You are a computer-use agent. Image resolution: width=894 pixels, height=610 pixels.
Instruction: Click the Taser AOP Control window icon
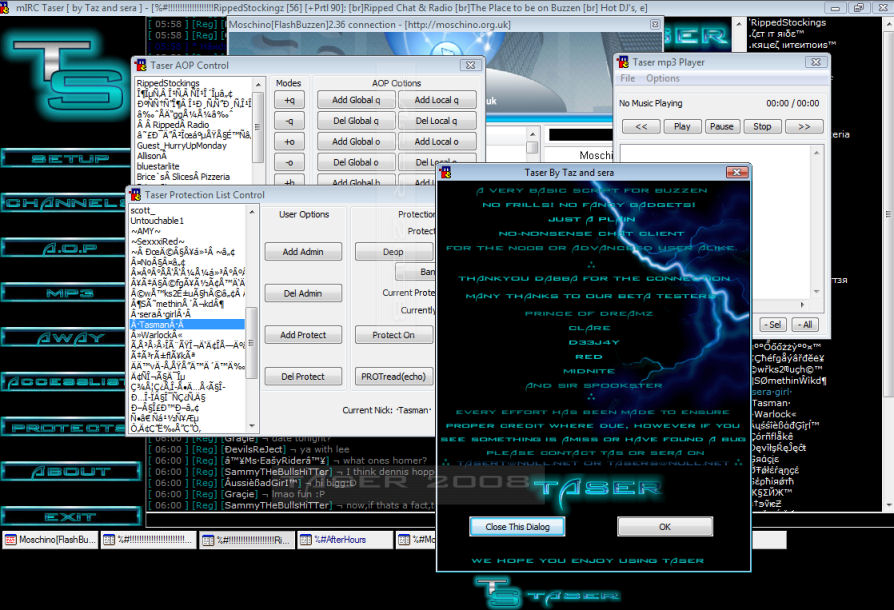point(140,66)
